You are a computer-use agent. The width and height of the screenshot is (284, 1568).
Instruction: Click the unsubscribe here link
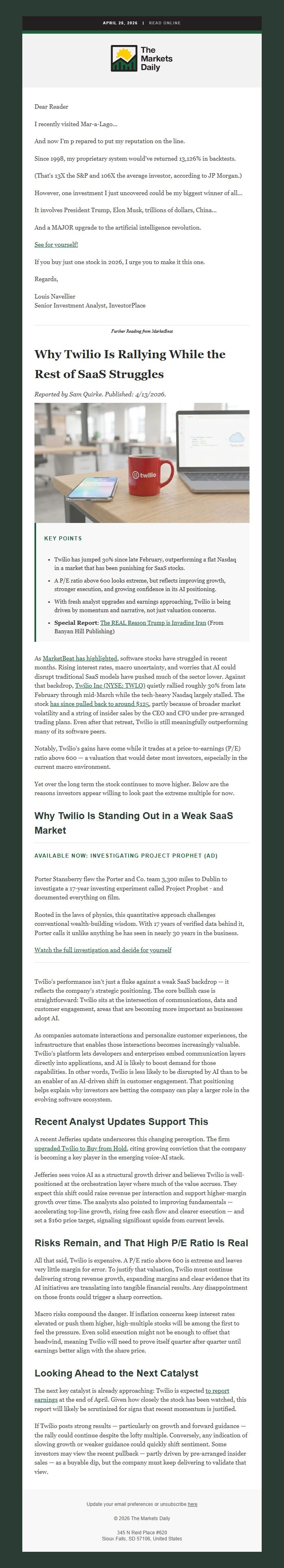(192, 1504)
